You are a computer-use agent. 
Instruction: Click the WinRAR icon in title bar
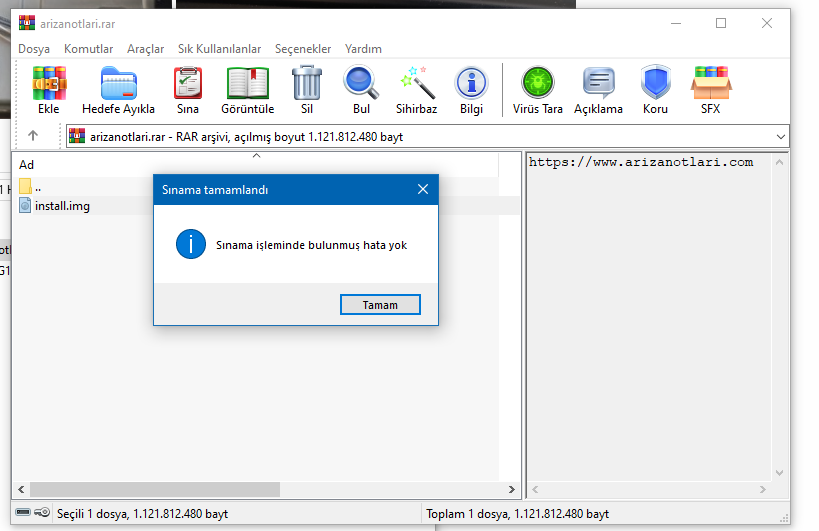(27, 23)
